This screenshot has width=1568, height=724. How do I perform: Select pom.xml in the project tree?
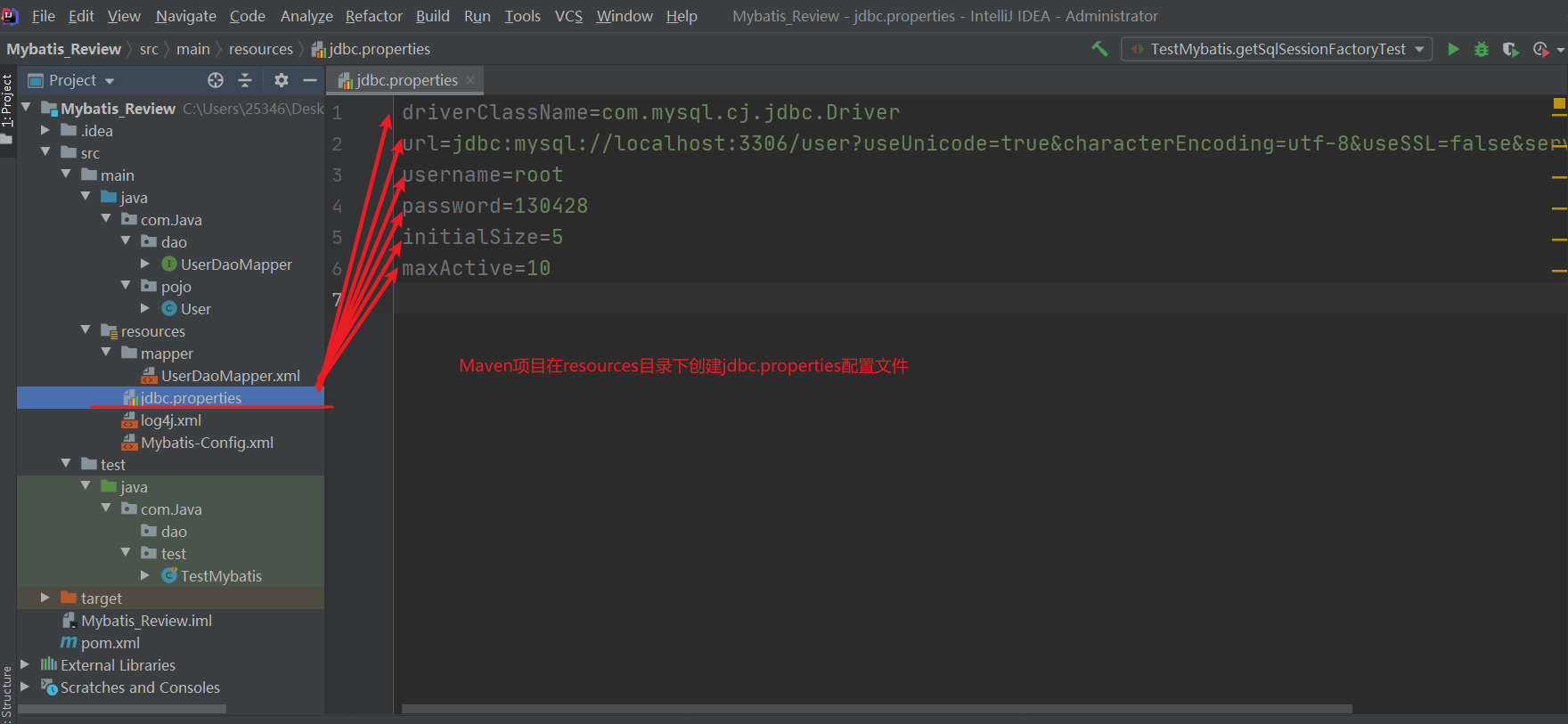pos(110,642)
